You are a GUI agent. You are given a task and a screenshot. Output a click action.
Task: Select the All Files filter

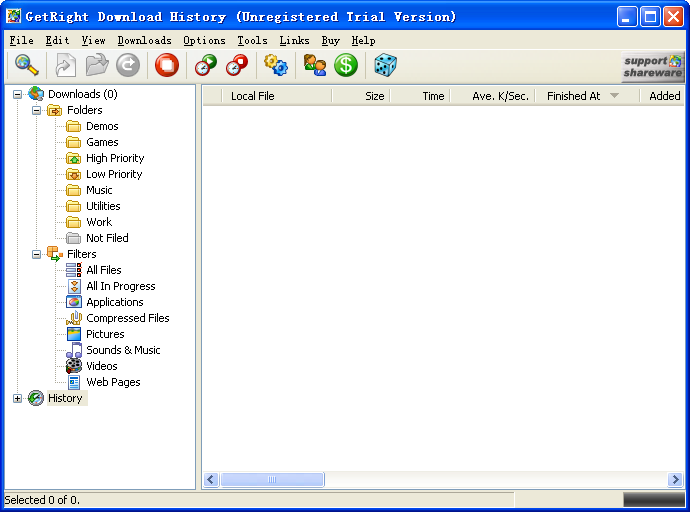tap(104, 270)
